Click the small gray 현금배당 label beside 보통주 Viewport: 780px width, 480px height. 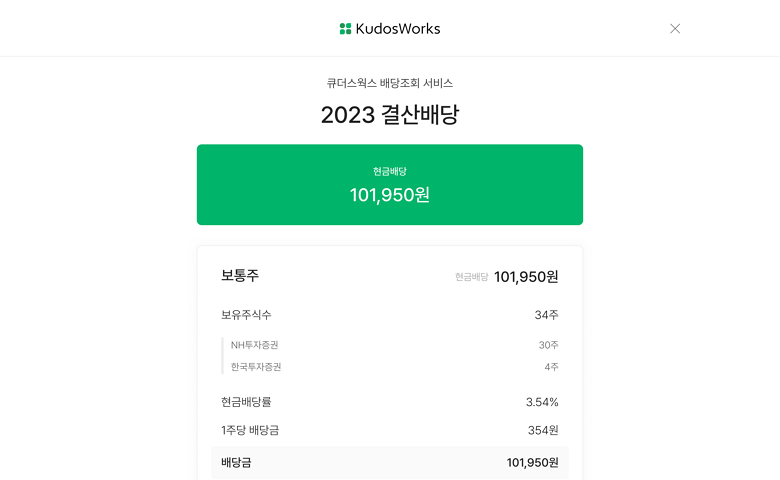click(x=472, y=277)
